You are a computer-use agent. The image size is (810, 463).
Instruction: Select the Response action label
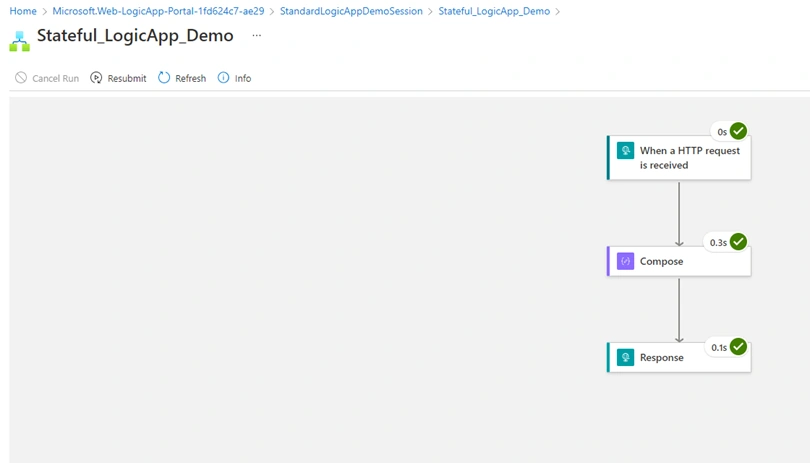point(661,358)
